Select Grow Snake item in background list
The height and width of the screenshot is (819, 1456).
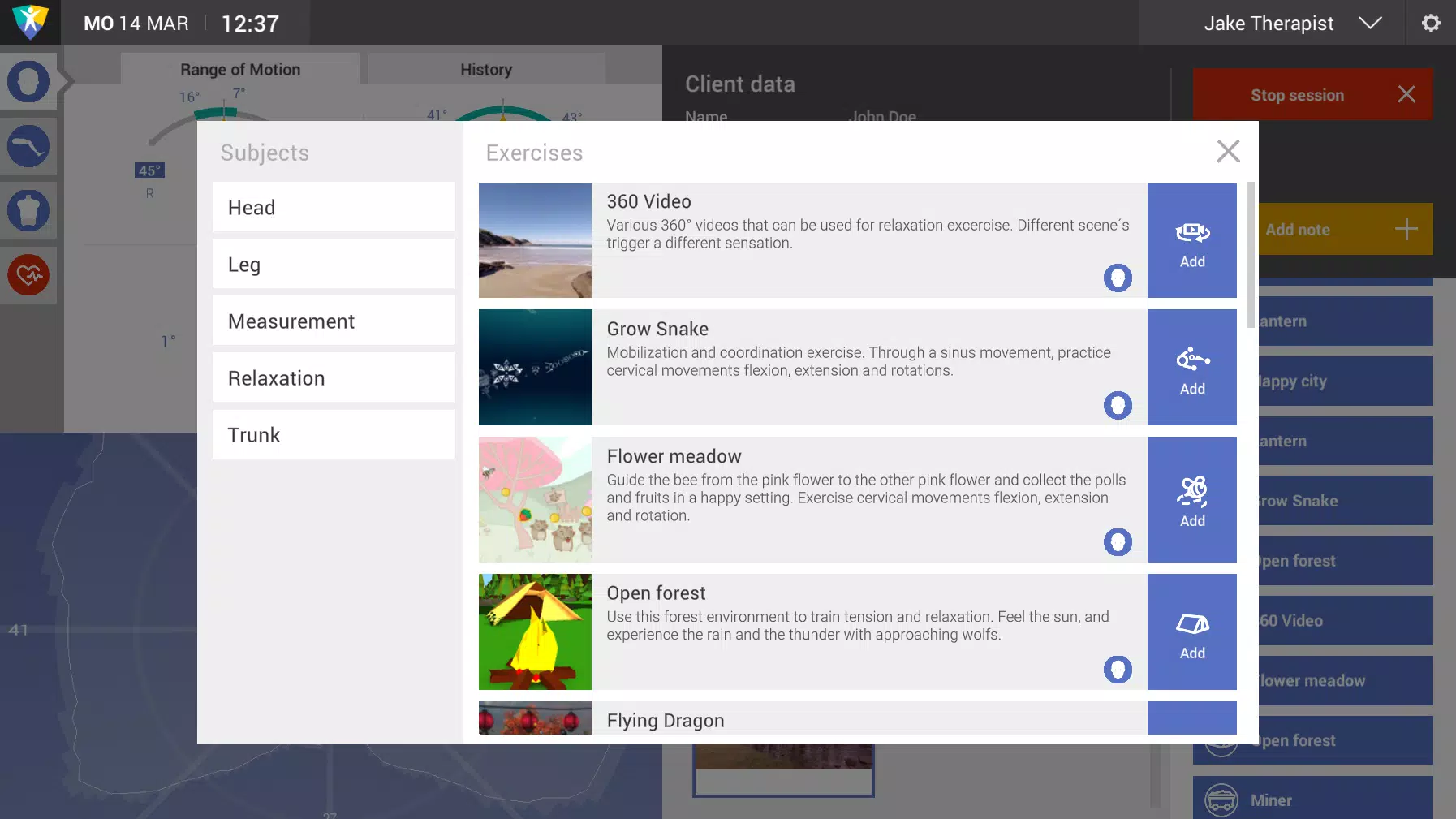(x=1345, y=501)
